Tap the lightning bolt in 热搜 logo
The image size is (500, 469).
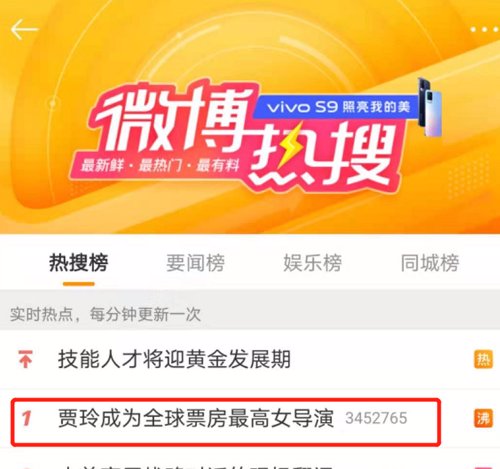[289, 145]
